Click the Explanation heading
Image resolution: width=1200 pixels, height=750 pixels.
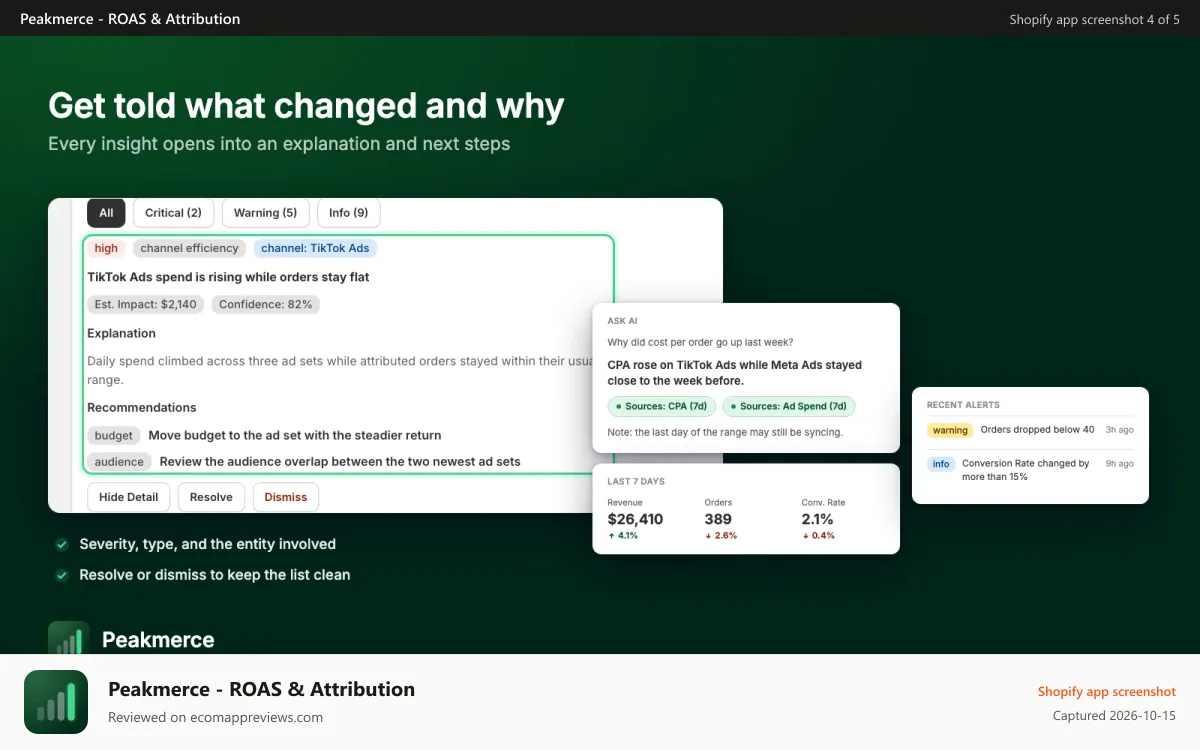click(121, 333)
